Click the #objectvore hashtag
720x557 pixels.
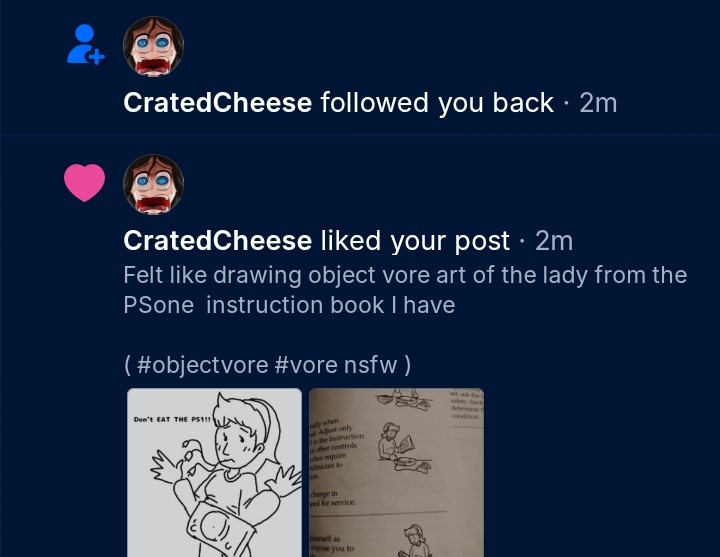201,365
